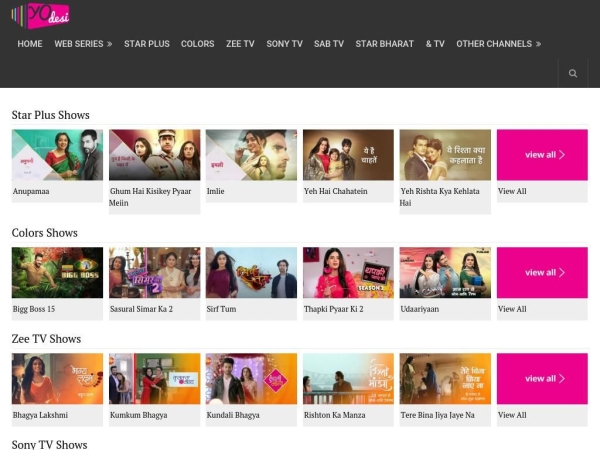Click the Sony TV Shows heading

tap(49, 444)
